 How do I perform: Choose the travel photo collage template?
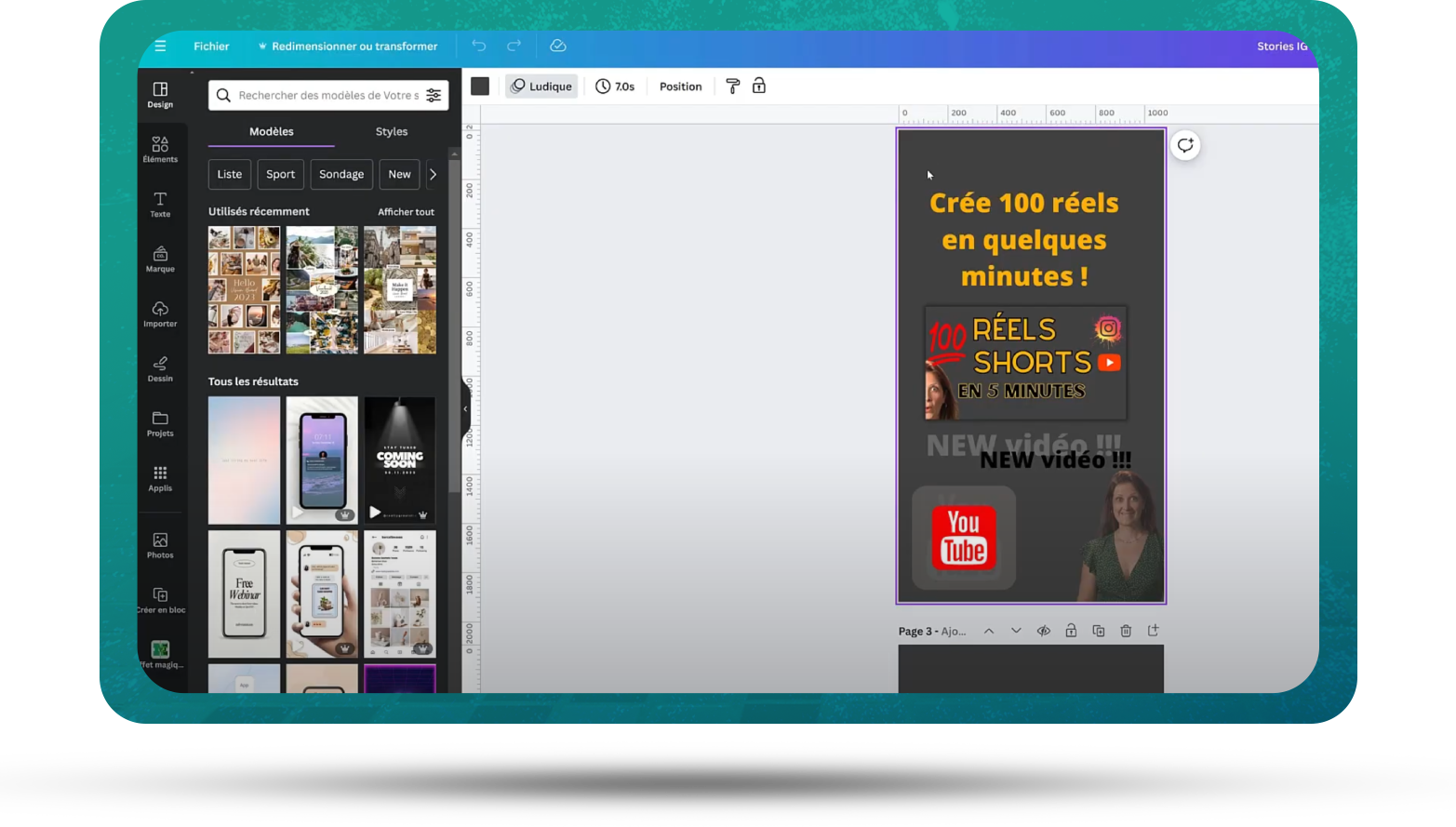(x=322, y=290)
